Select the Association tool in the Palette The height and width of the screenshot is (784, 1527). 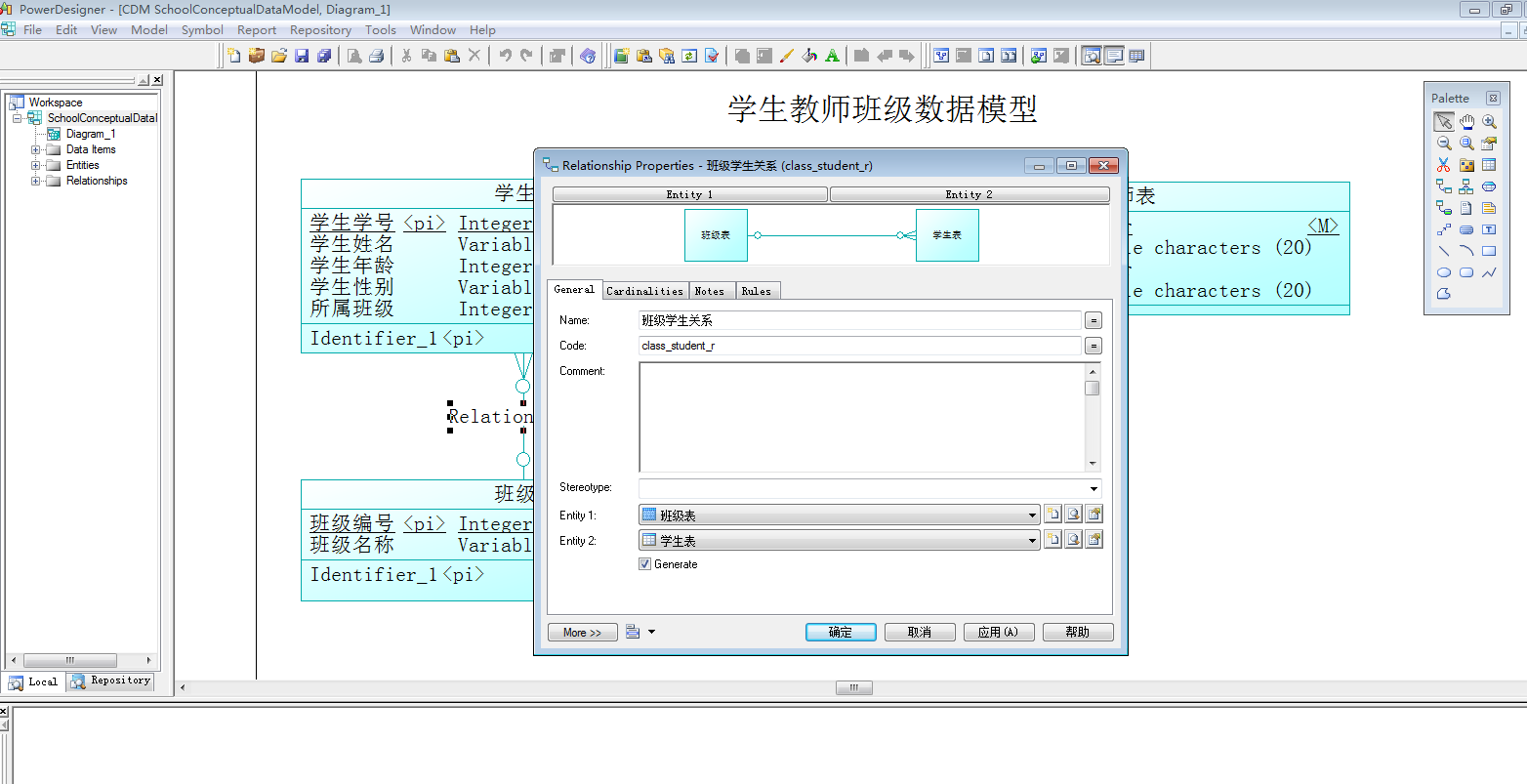point(1489,186)
